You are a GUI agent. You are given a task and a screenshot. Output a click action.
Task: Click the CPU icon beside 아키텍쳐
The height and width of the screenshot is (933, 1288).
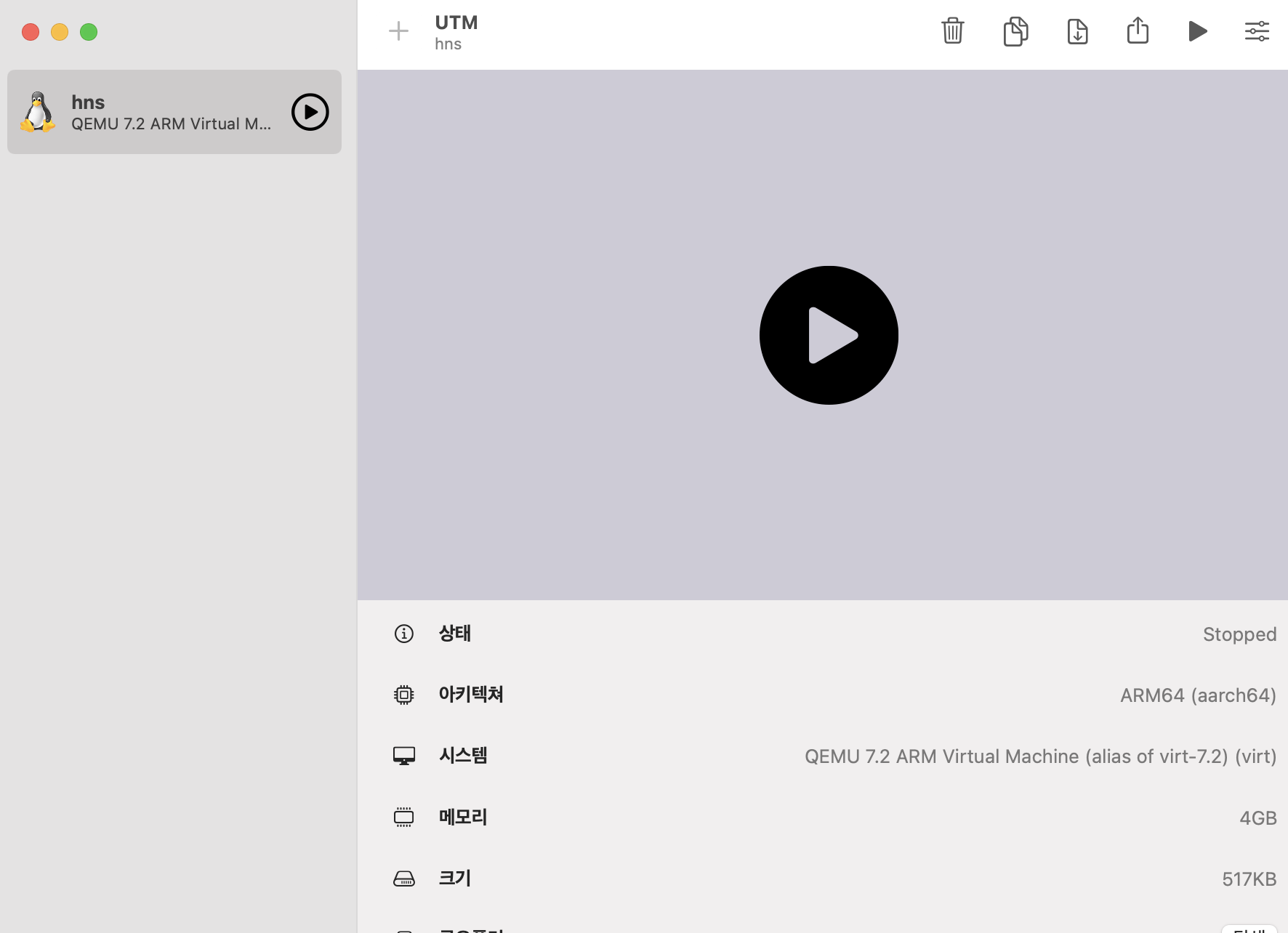point(404,695)
